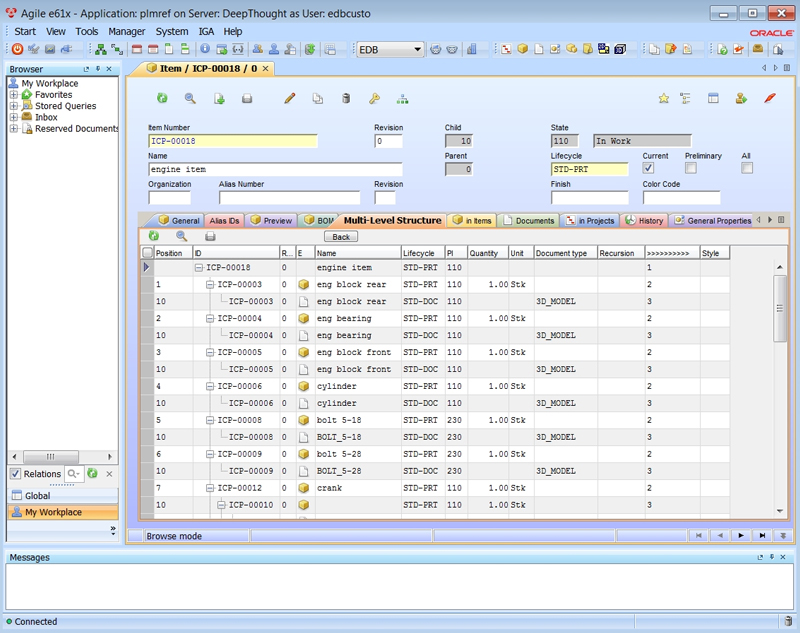800x633 pixels.
Task: Click the pencil edit icon
Action: click(x=290, y=98)
